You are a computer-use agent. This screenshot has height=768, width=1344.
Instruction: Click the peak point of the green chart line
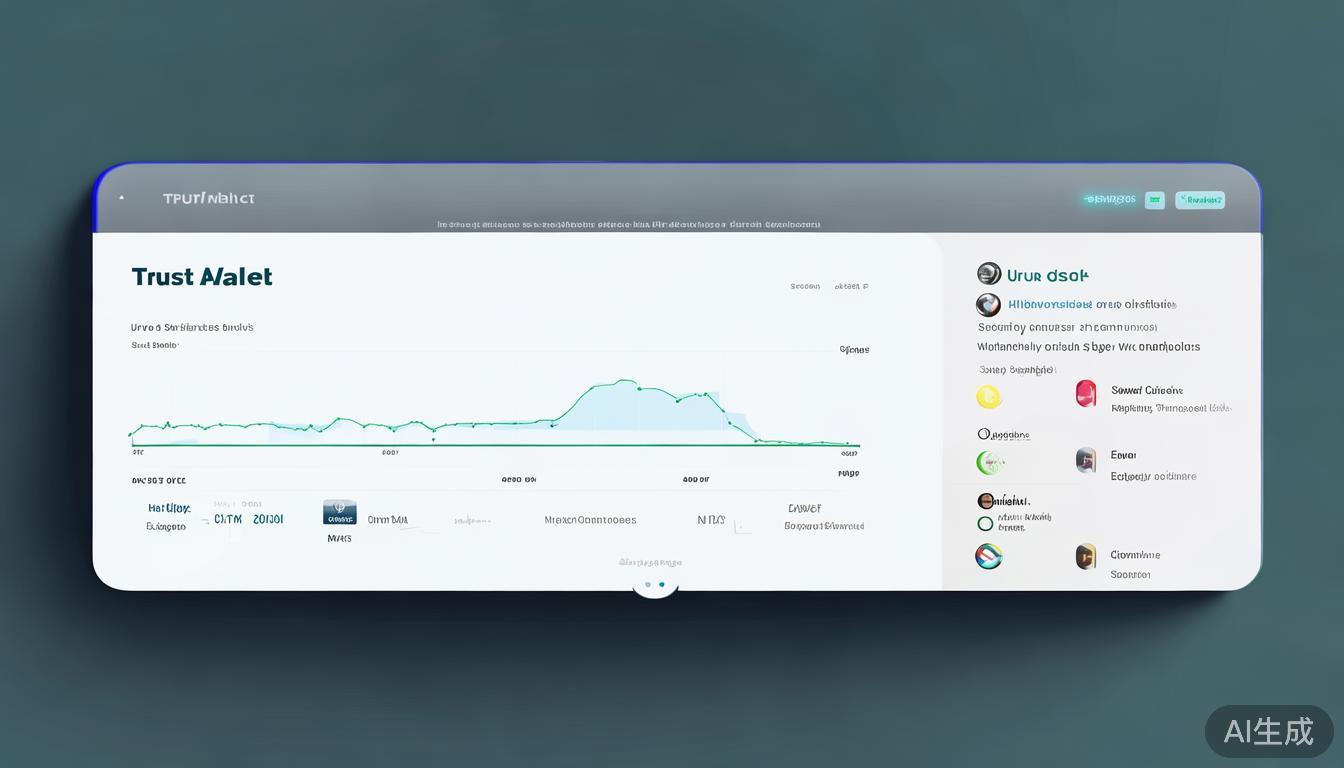624,380
